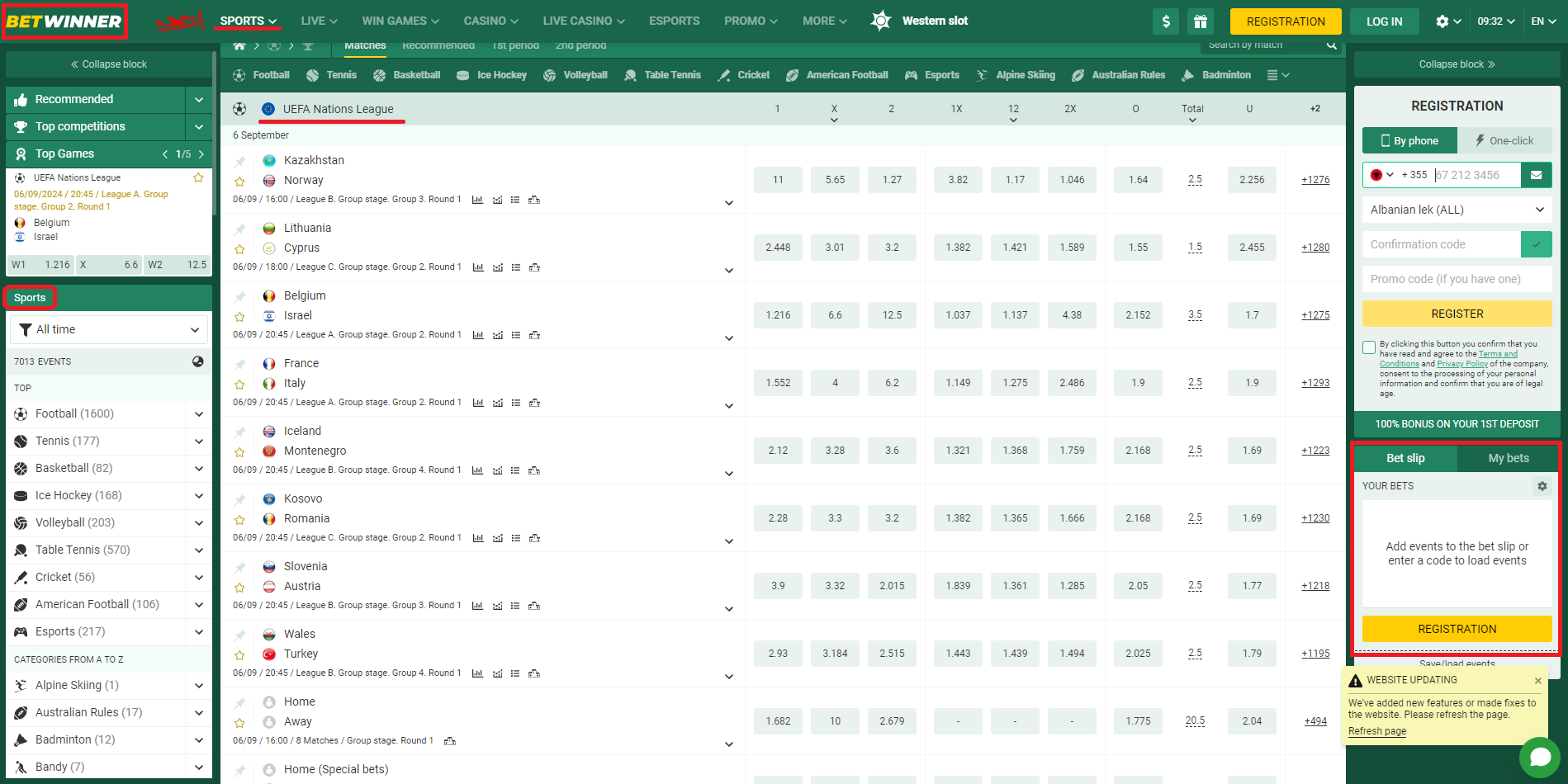Open the LIVE menu

320,21
